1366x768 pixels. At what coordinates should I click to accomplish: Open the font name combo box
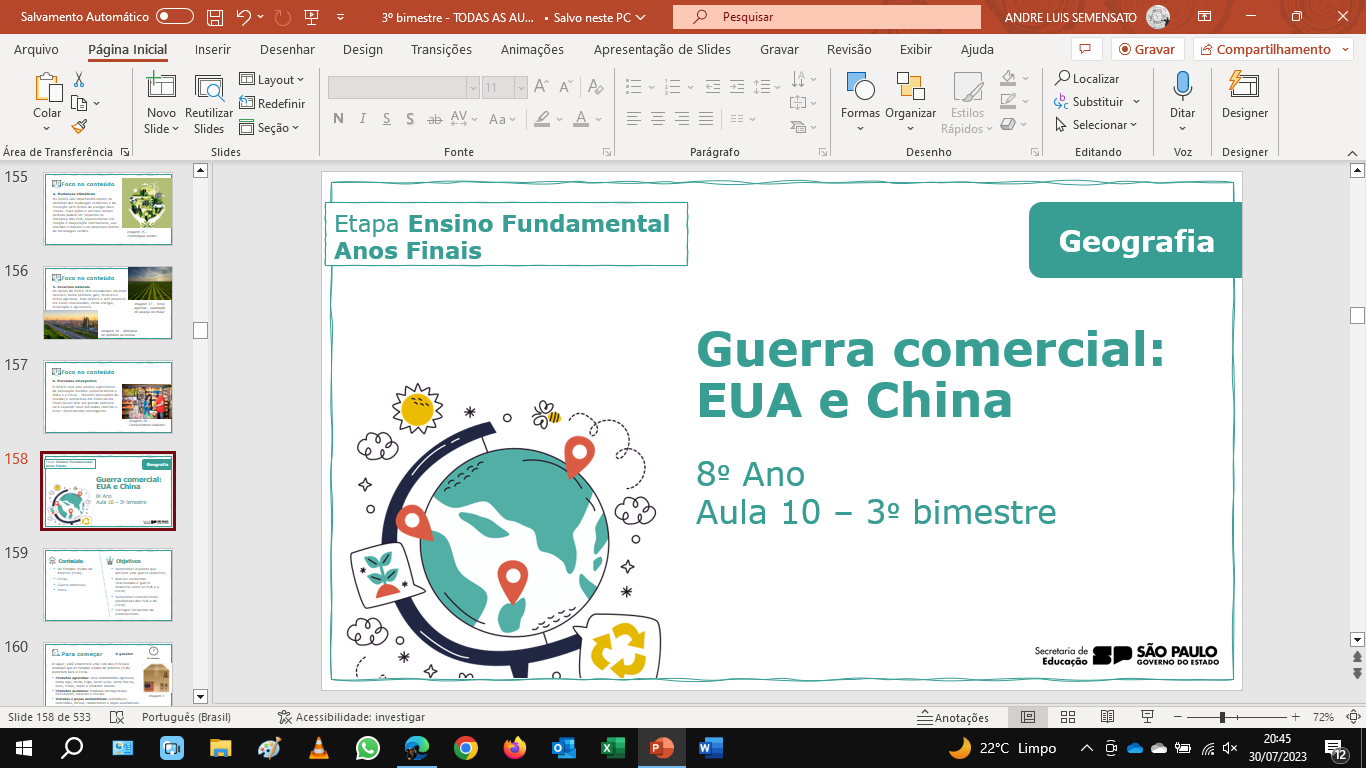click(404, 88)
